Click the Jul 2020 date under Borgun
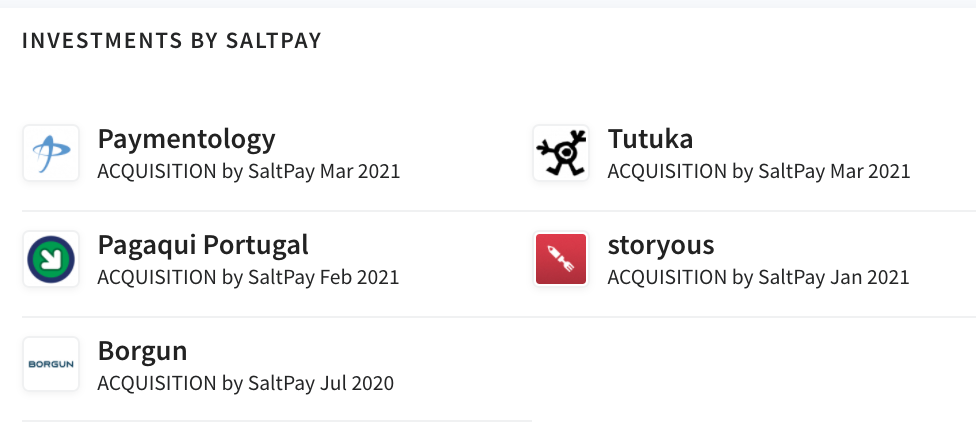 357,383
